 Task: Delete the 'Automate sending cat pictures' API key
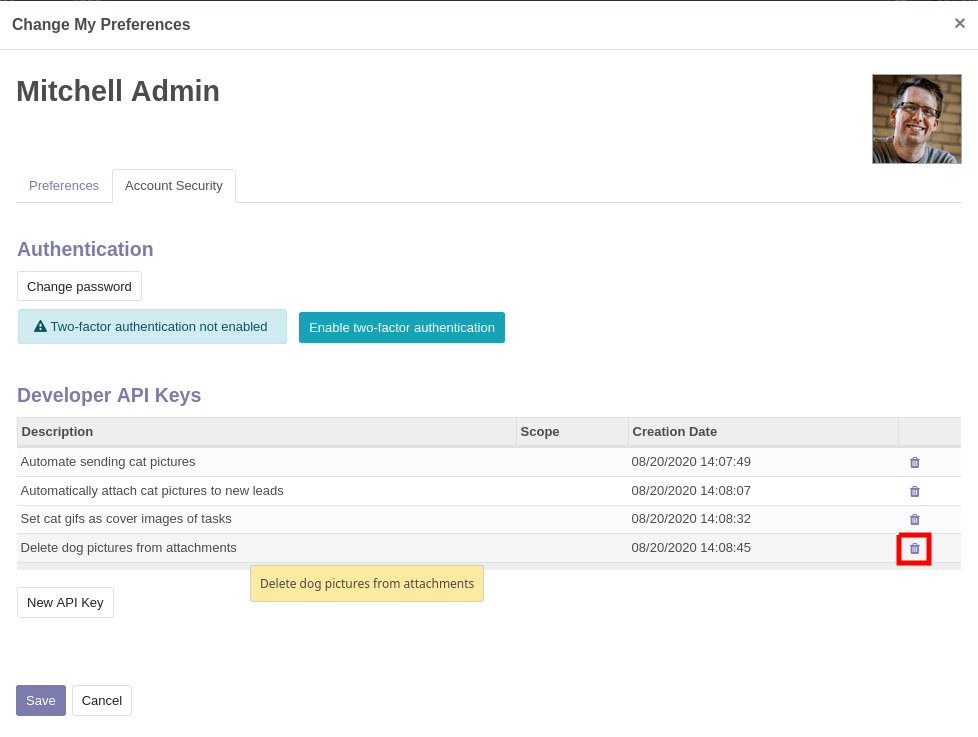[914, 462]
